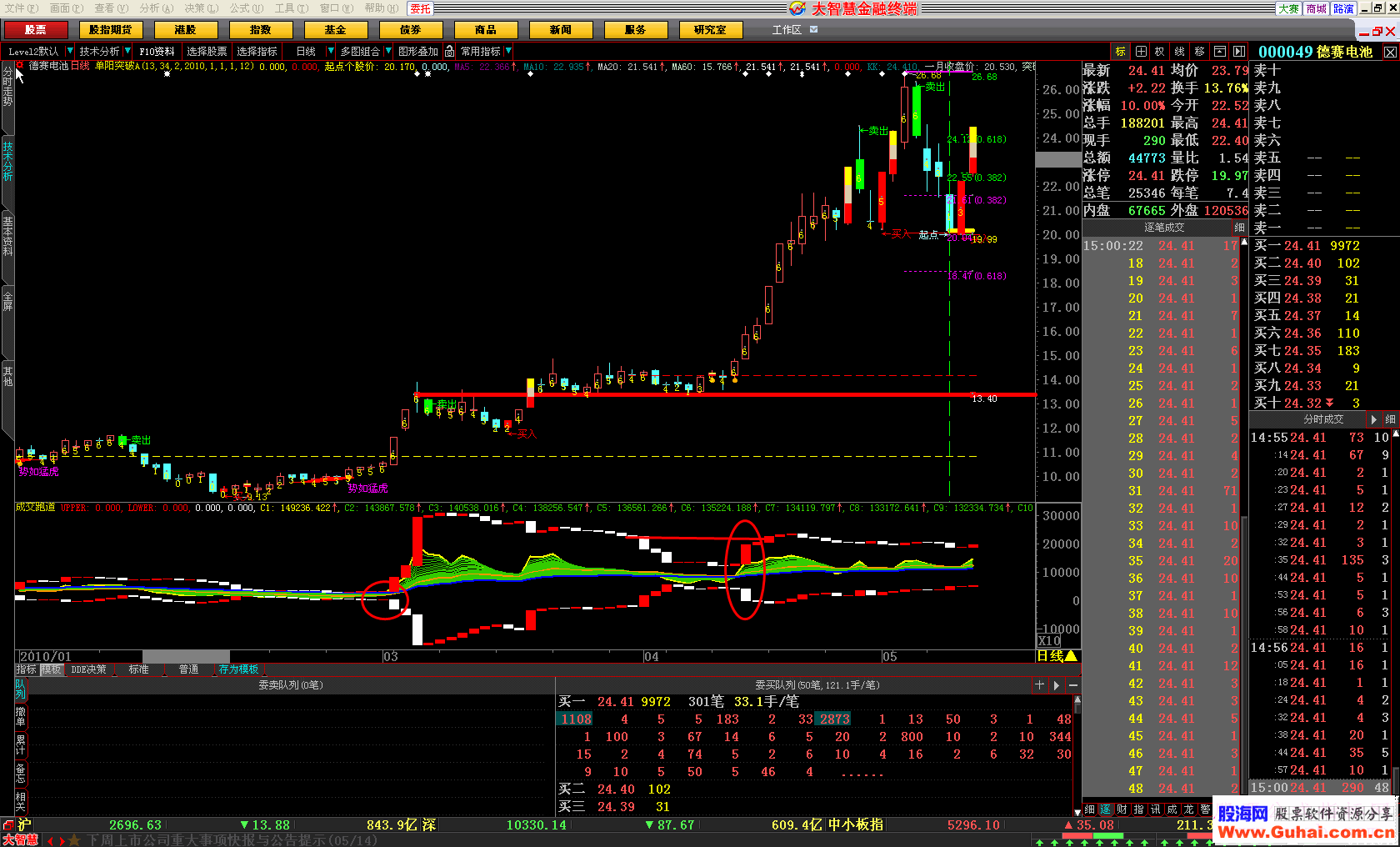Select the 备忘 vertical tab
Screen dimensions: 1400x847
(21, 774)
